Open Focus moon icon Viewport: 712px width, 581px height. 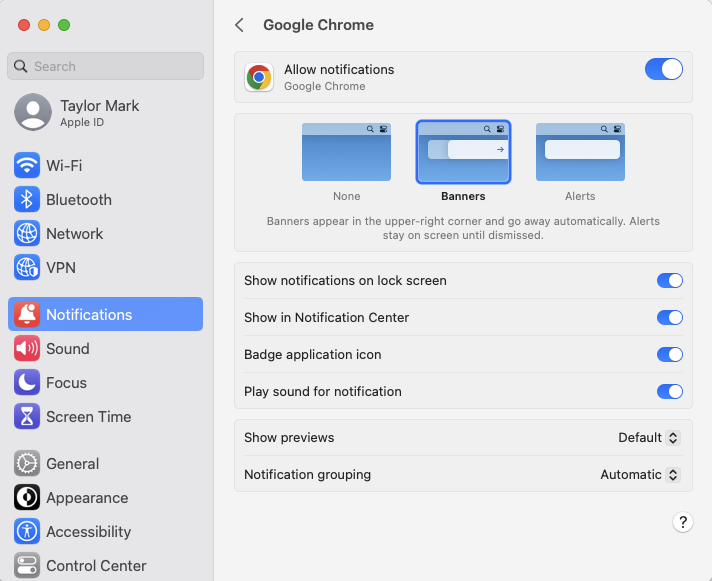point(27,382)
